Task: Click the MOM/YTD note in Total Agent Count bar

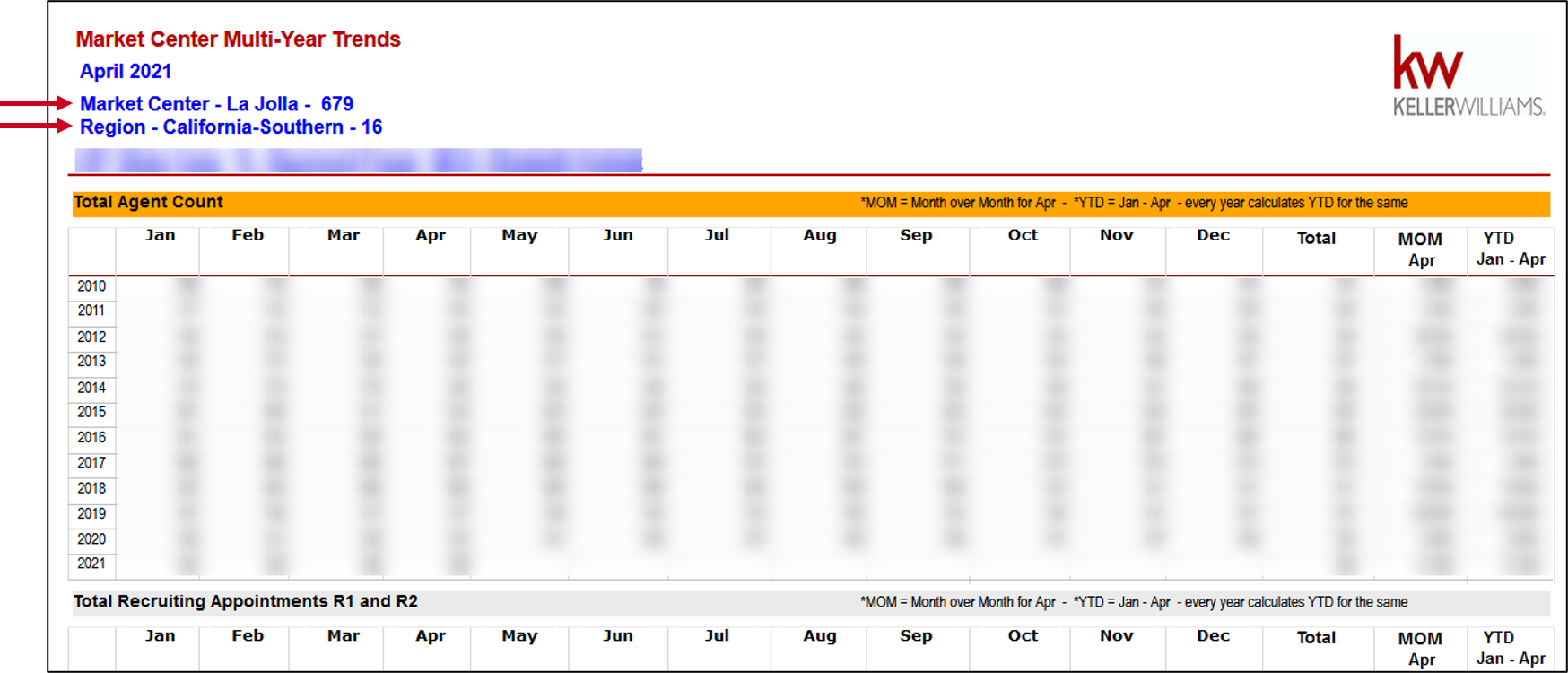Action: click(1134, 203)
